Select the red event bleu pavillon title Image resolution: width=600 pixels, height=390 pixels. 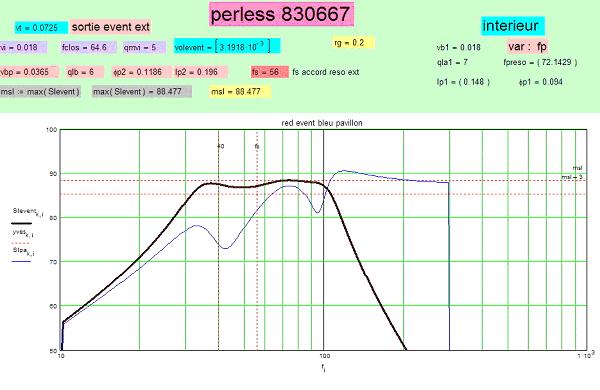coord(322,123)
